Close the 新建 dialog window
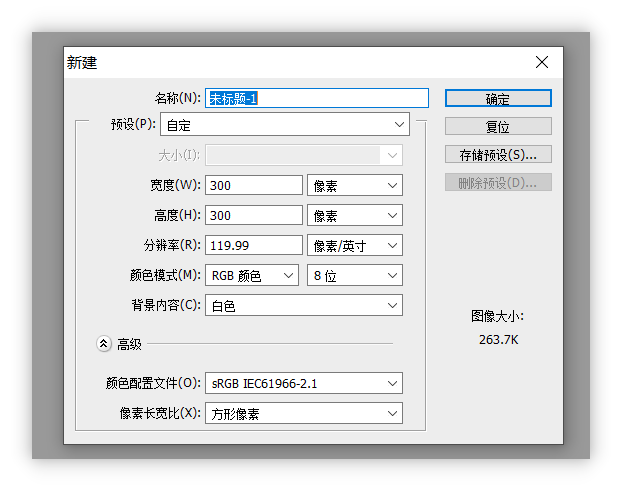Screen dimensions: 622x491 click(x=541, y=62)
